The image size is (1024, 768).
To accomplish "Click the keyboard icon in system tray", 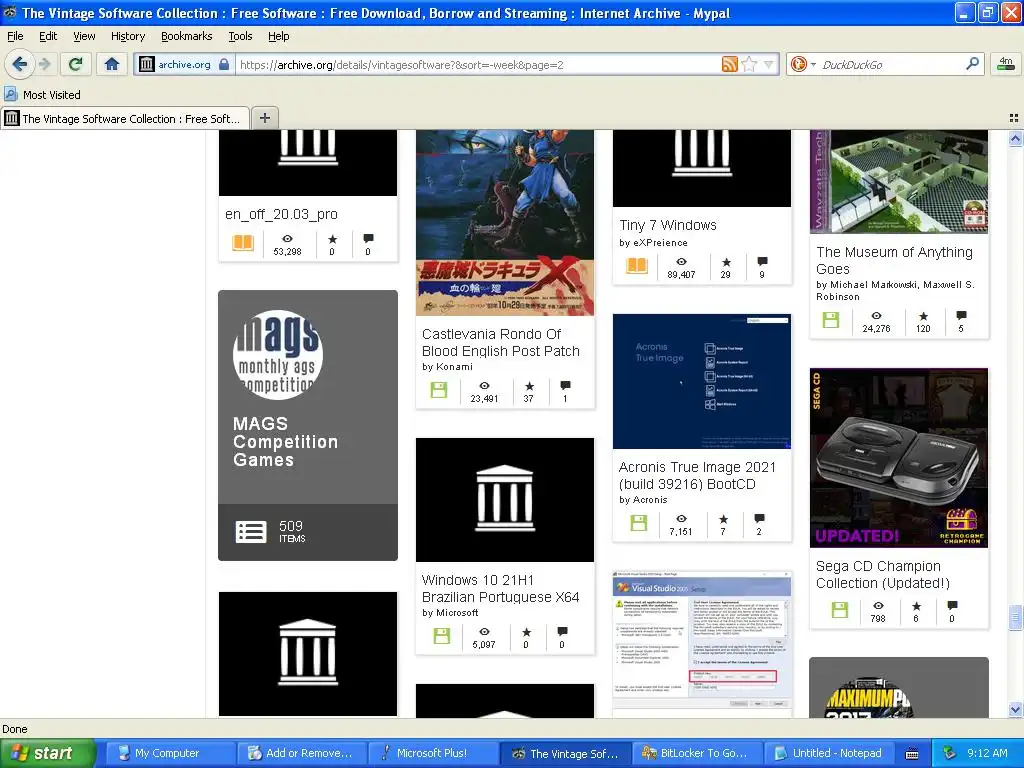I will 912,754.
